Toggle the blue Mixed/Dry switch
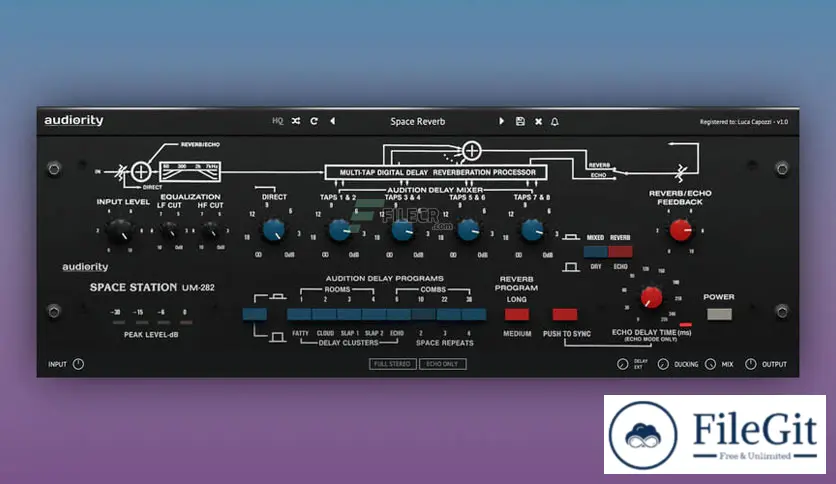This screenshot has height=484, width=836. pyautogui.click(x=596, y=252)
